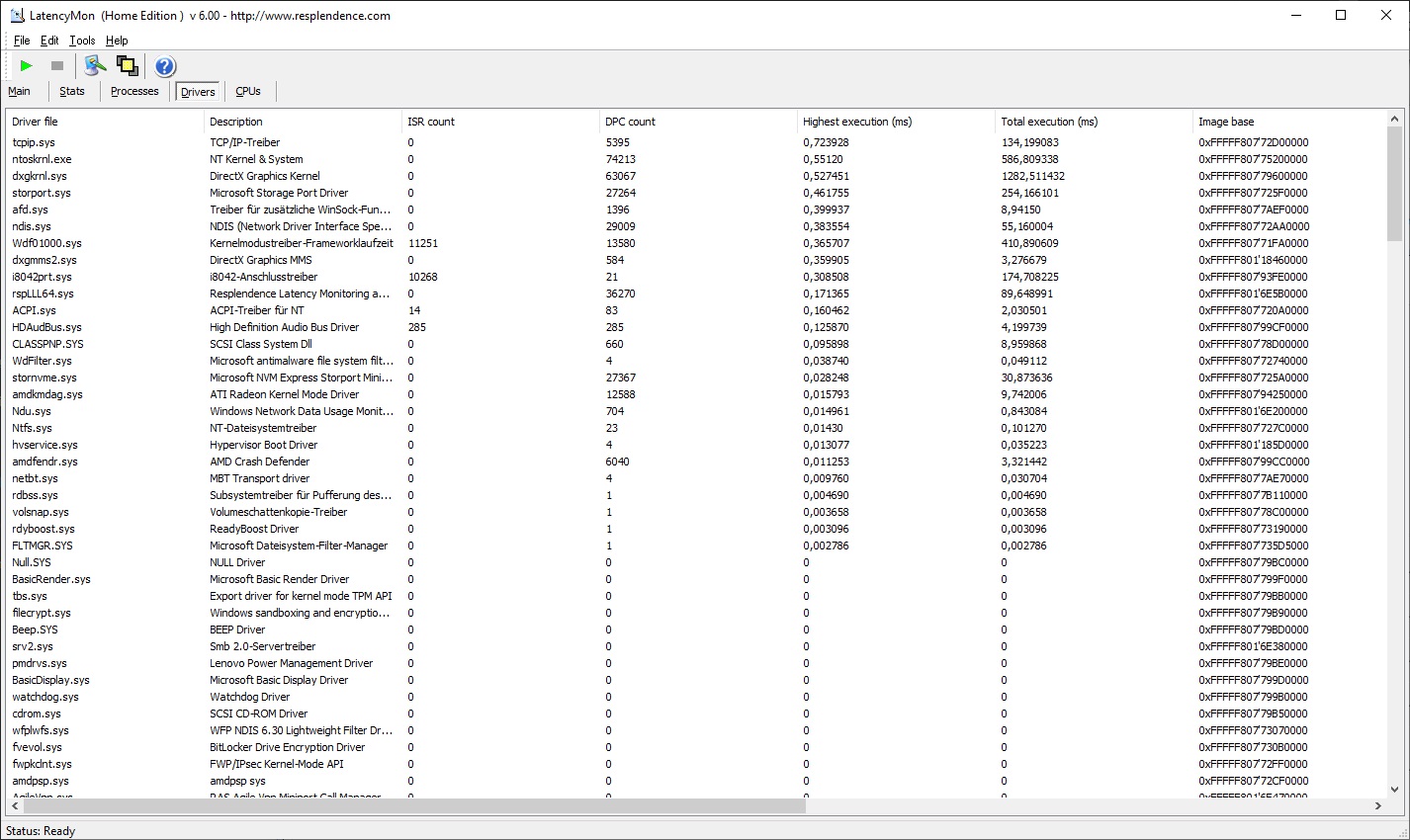Screen dimensions: 1410x840
Task: Open the computer-with-pencil toolbar icon
Action: [x=94, y=66]
